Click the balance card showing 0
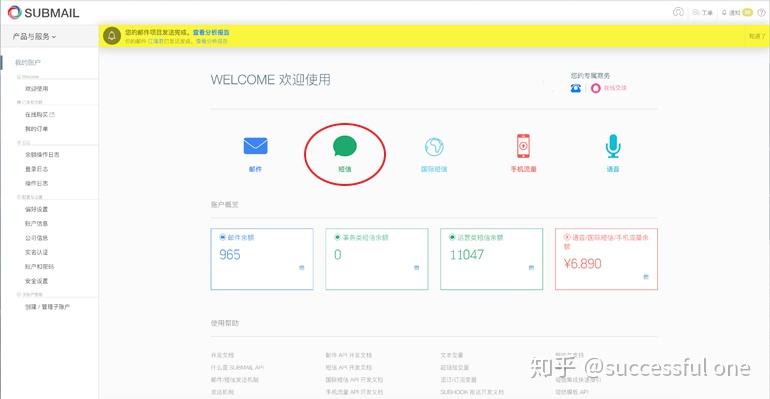The height and width of the screenshot is (399, 770). 377,259
